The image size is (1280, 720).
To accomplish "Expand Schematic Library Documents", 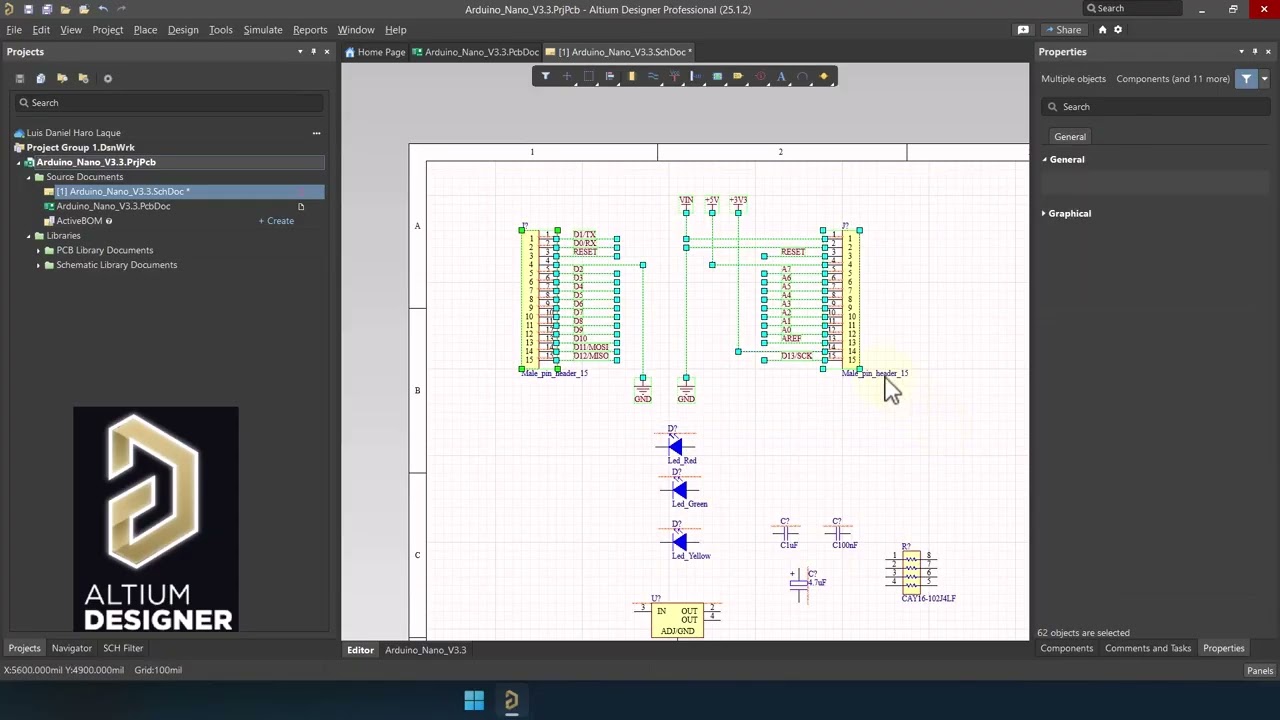I will (x=38, y=265).
